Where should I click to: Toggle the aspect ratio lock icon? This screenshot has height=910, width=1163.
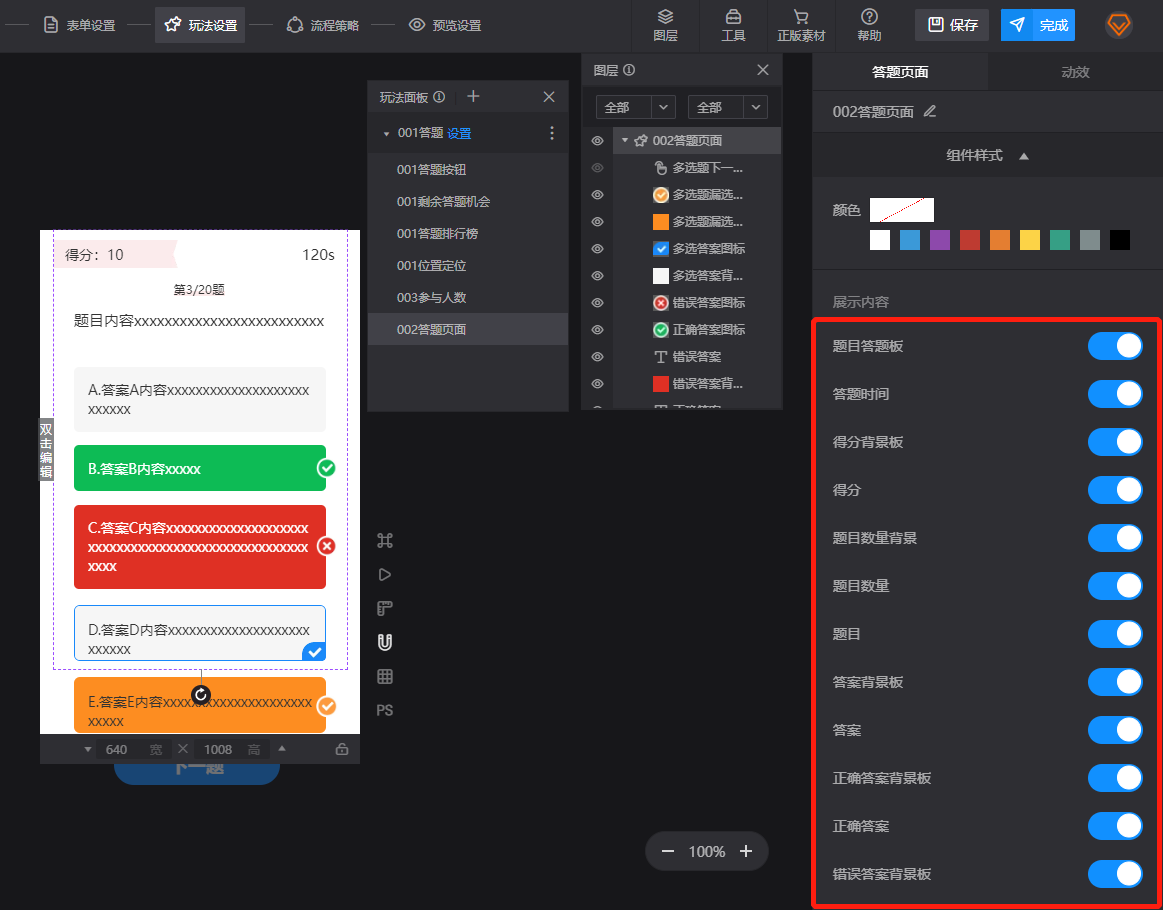pos(342,749)
